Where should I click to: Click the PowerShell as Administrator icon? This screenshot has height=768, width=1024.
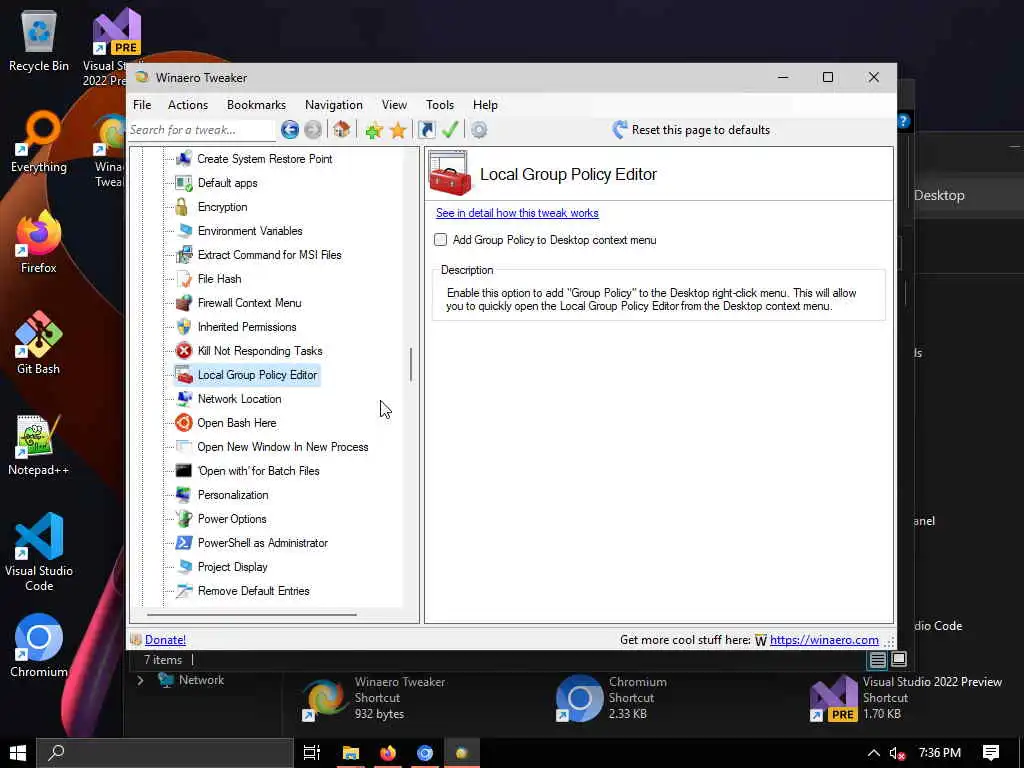coord(184,543)
